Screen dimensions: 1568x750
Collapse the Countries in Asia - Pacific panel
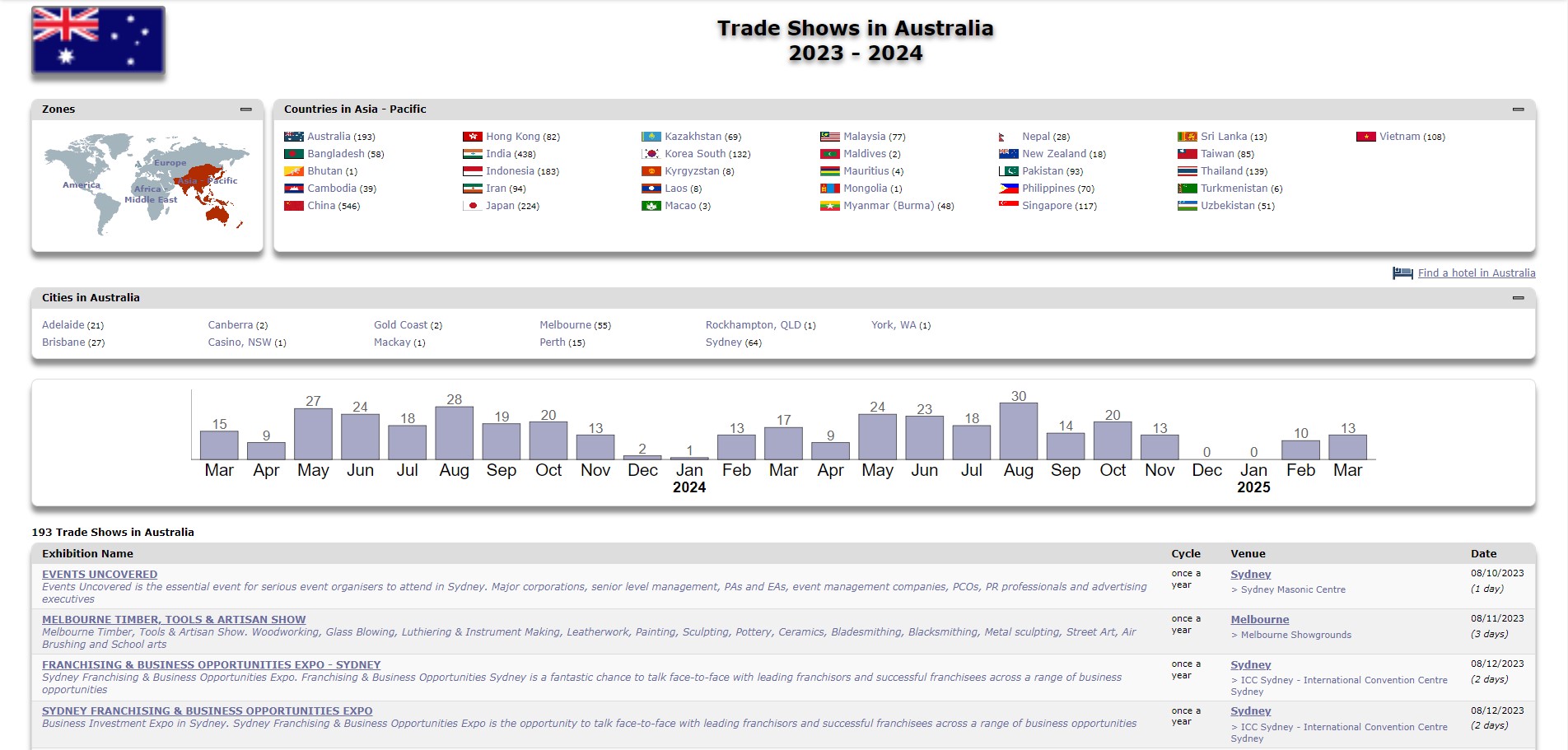[x=1518, y=109]
